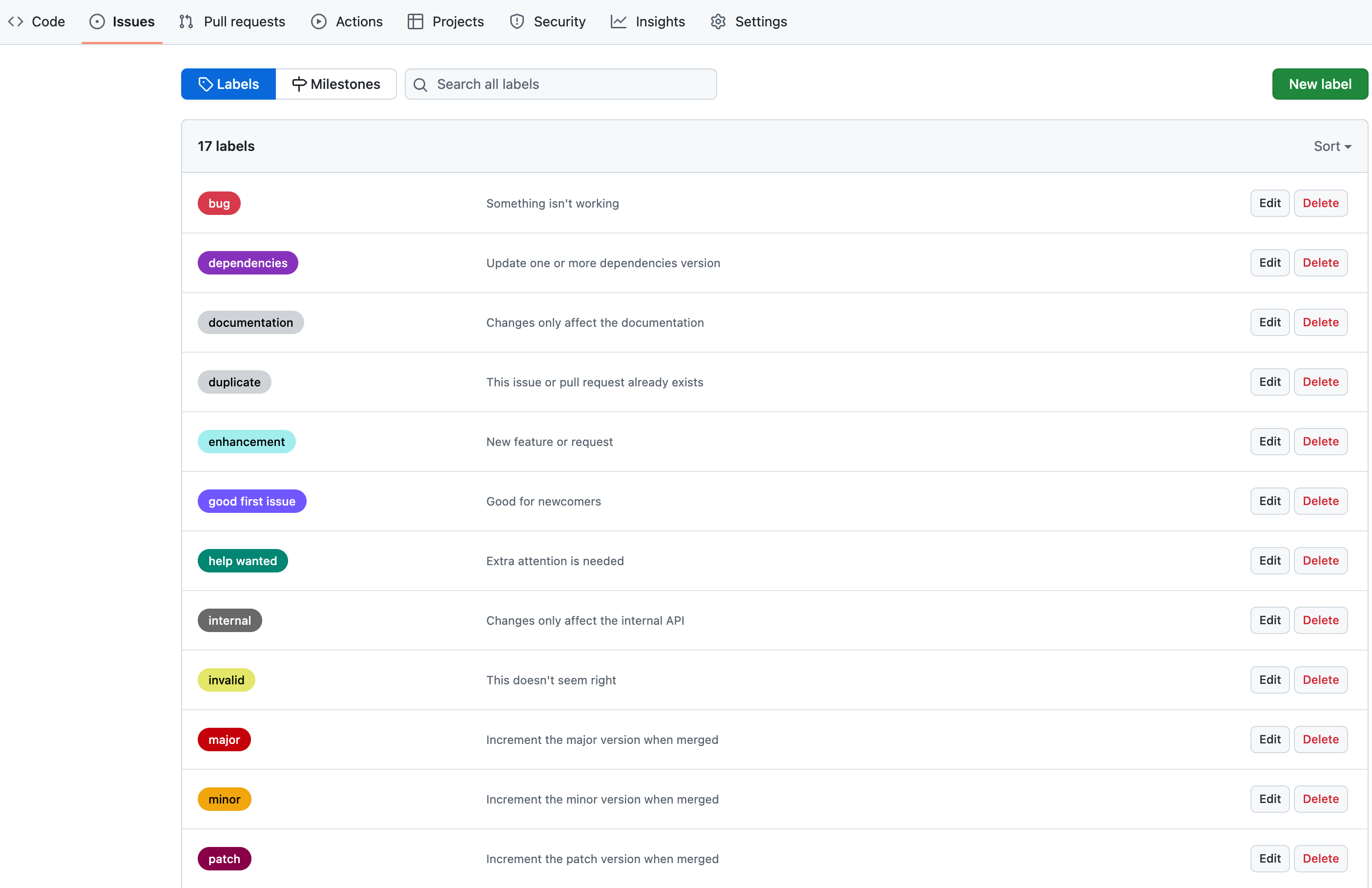Click Search all labels input field
The height and width of the screenshot is (888, 1372).
[560, 83]
